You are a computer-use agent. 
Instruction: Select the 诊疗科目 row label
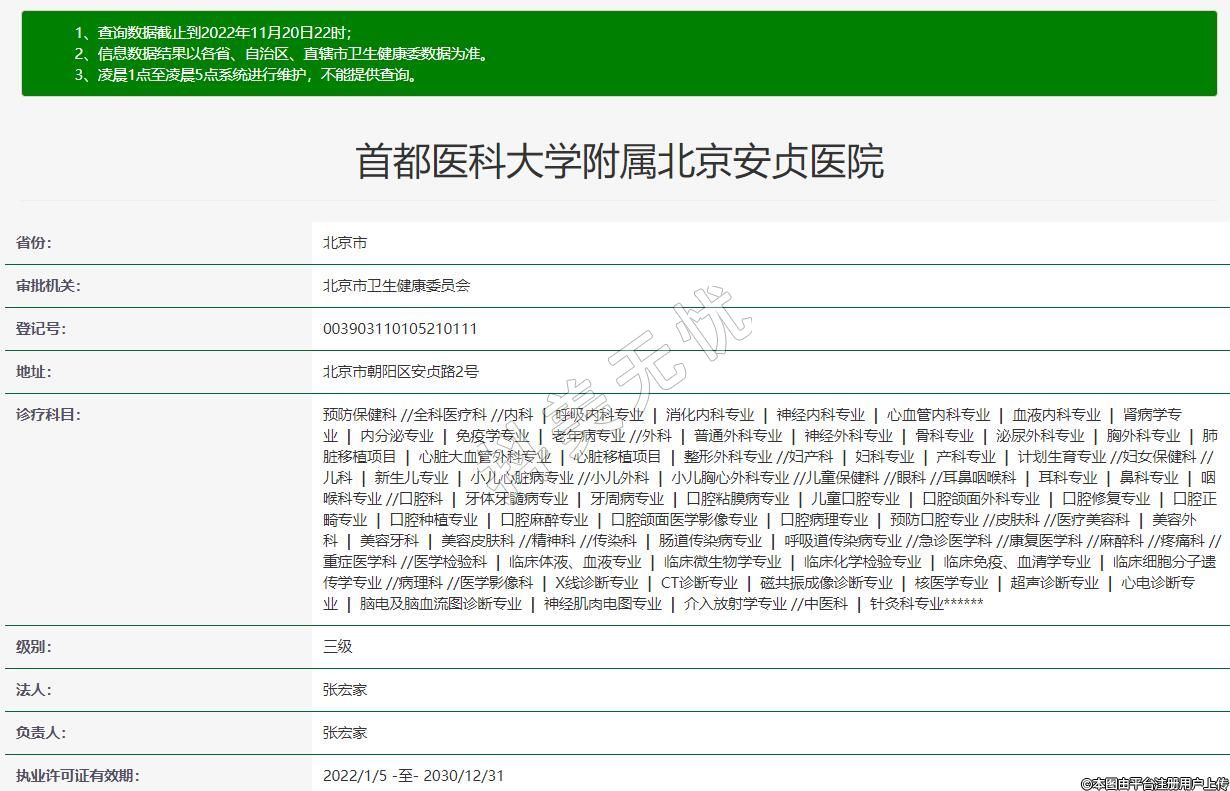48,415
